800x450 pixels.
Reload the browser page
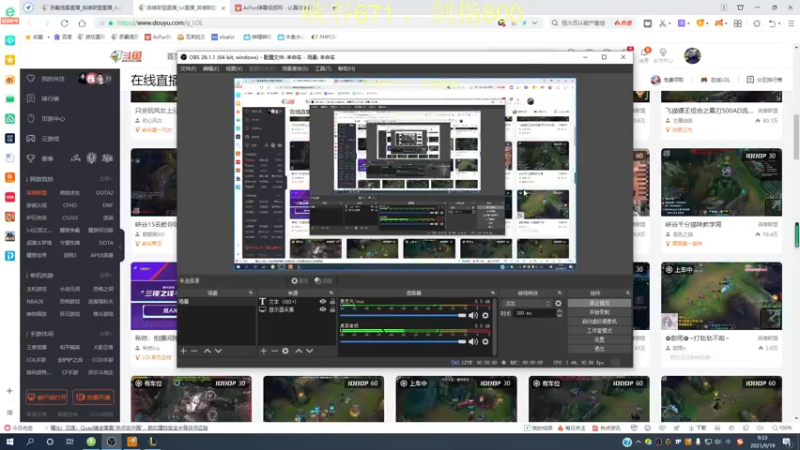(64, 23)
